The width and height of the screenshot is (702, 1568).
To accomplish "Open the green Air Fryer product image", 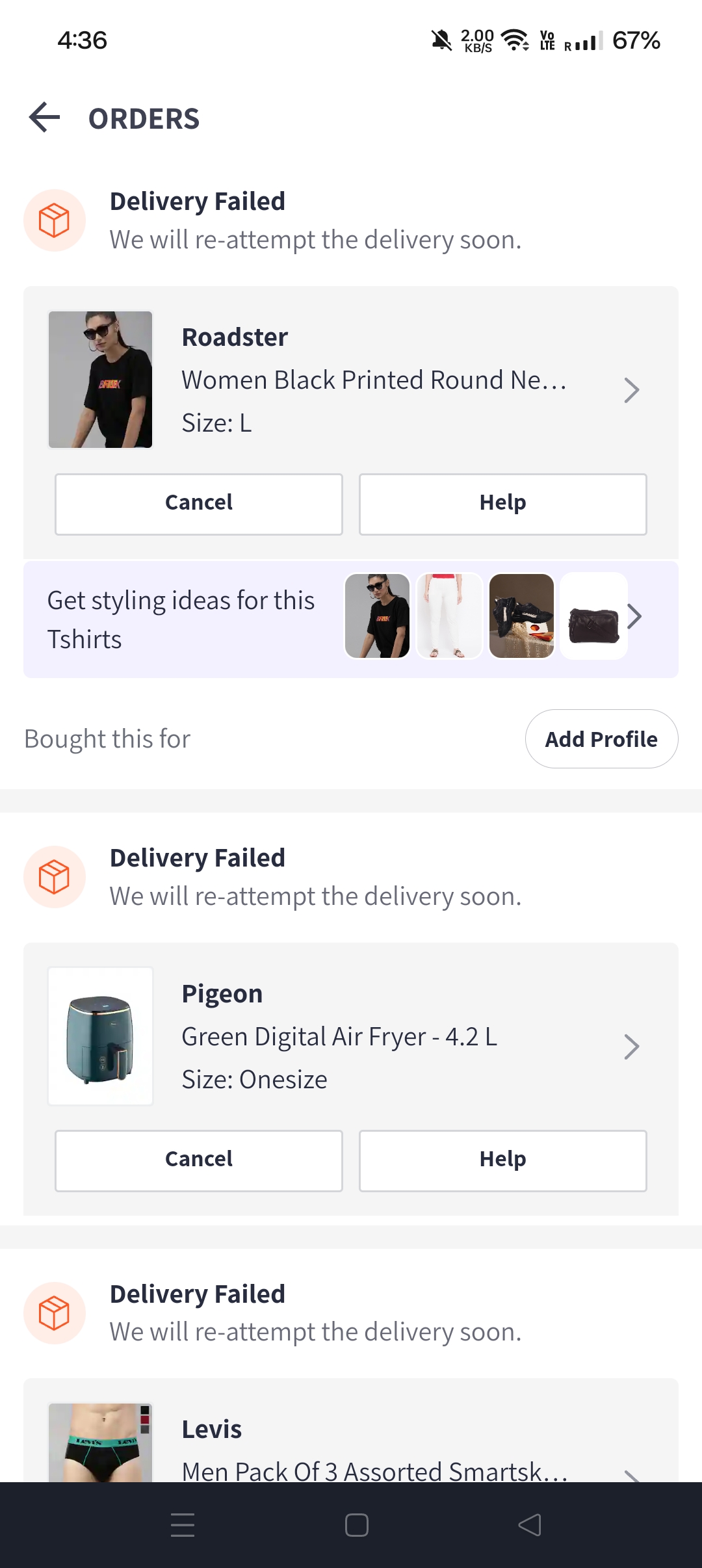I will click(x=101, y=1036).
